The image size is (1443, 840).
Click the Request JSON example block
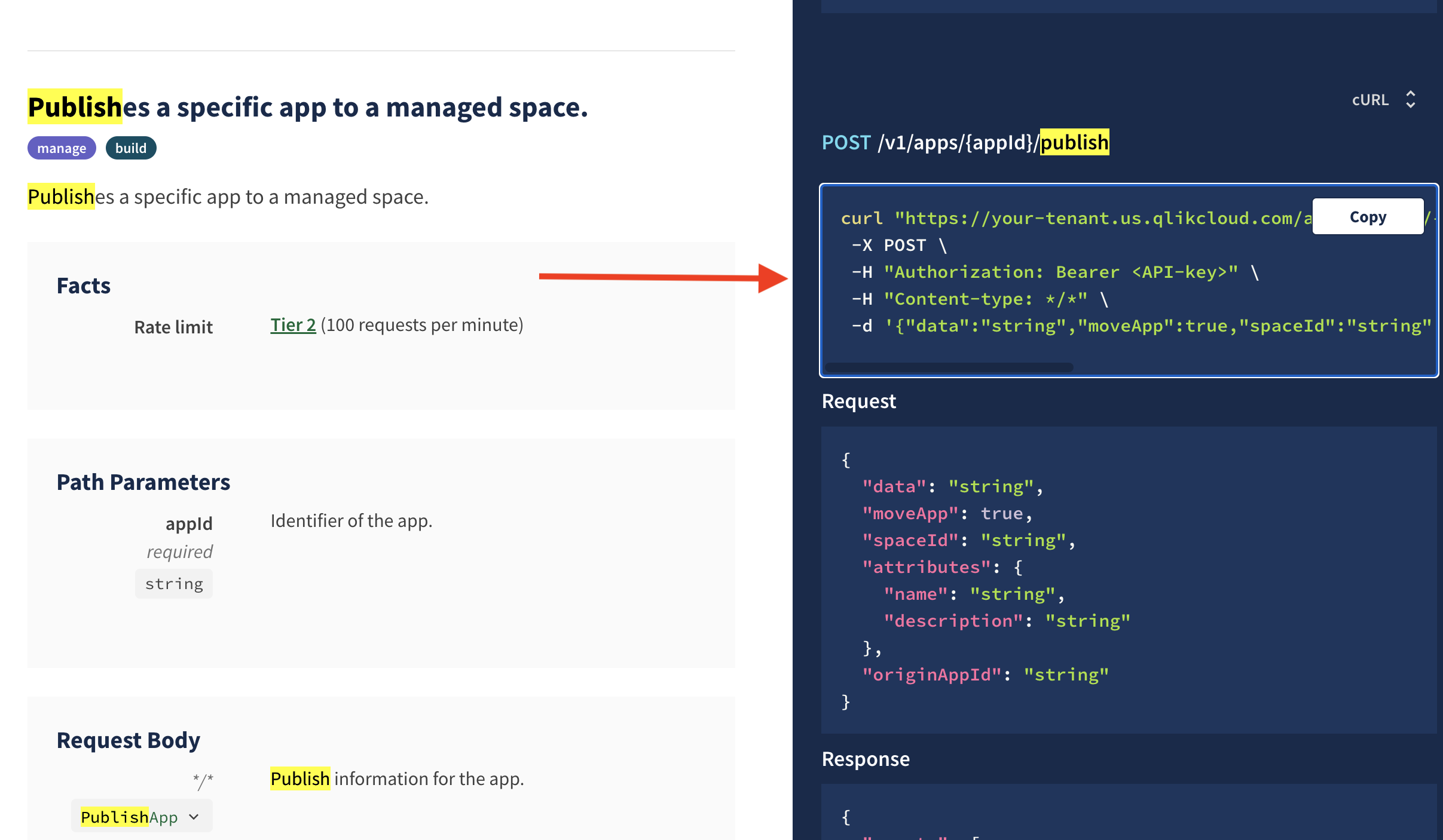point(1127,580)
